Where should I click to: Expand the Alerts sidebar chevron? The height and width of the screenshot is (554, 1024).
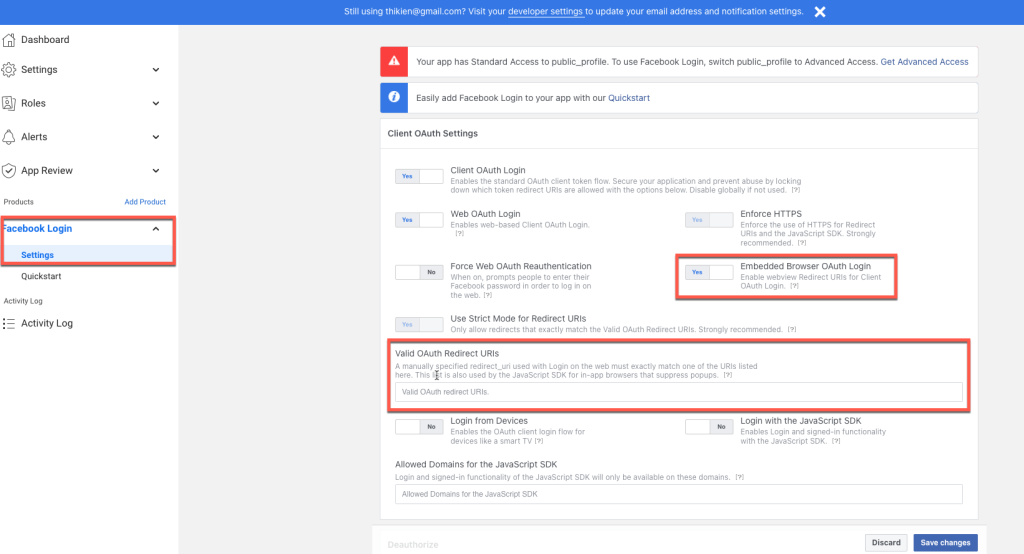coord(155,137)
